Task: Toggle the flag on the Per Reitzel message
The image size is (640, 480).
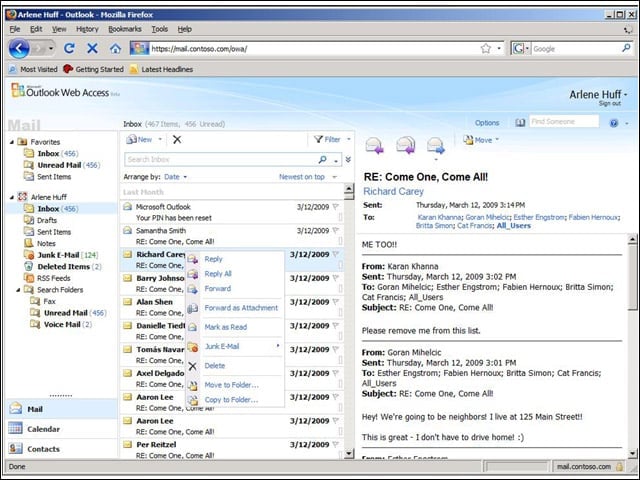Action: pyautogui.click(x=336, y=444)
